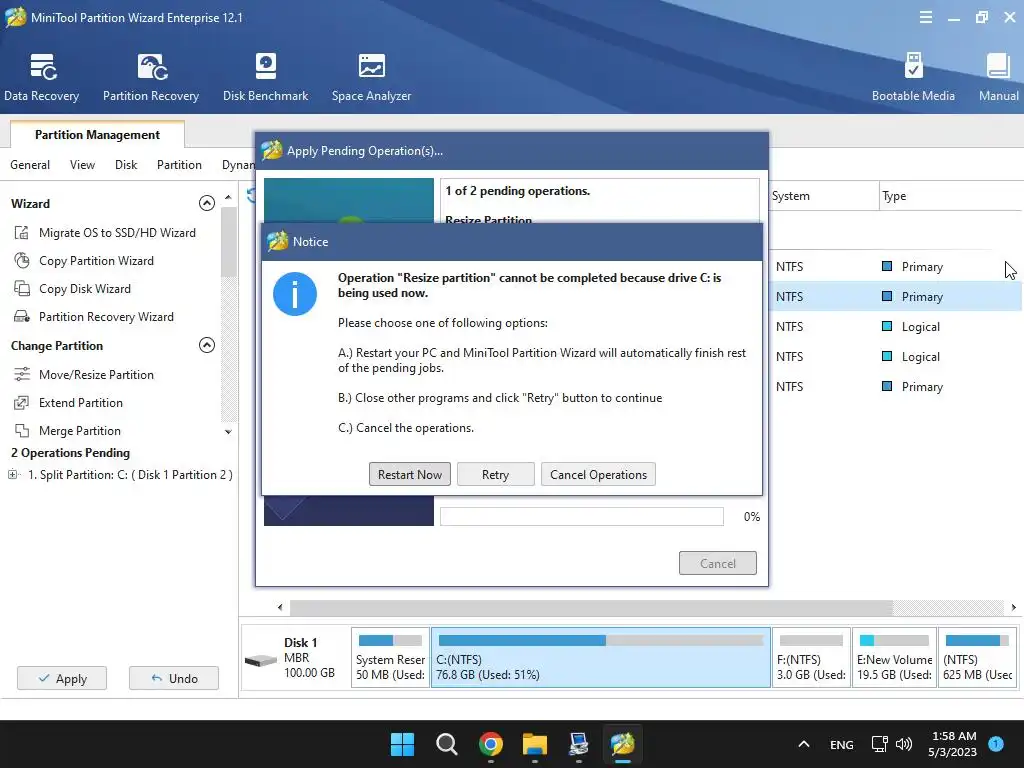This screenshot has height=768, width=1024.
Task: Select C:(NTFS) 76.8 GB partition block
Action: click(x=600, y=658)
